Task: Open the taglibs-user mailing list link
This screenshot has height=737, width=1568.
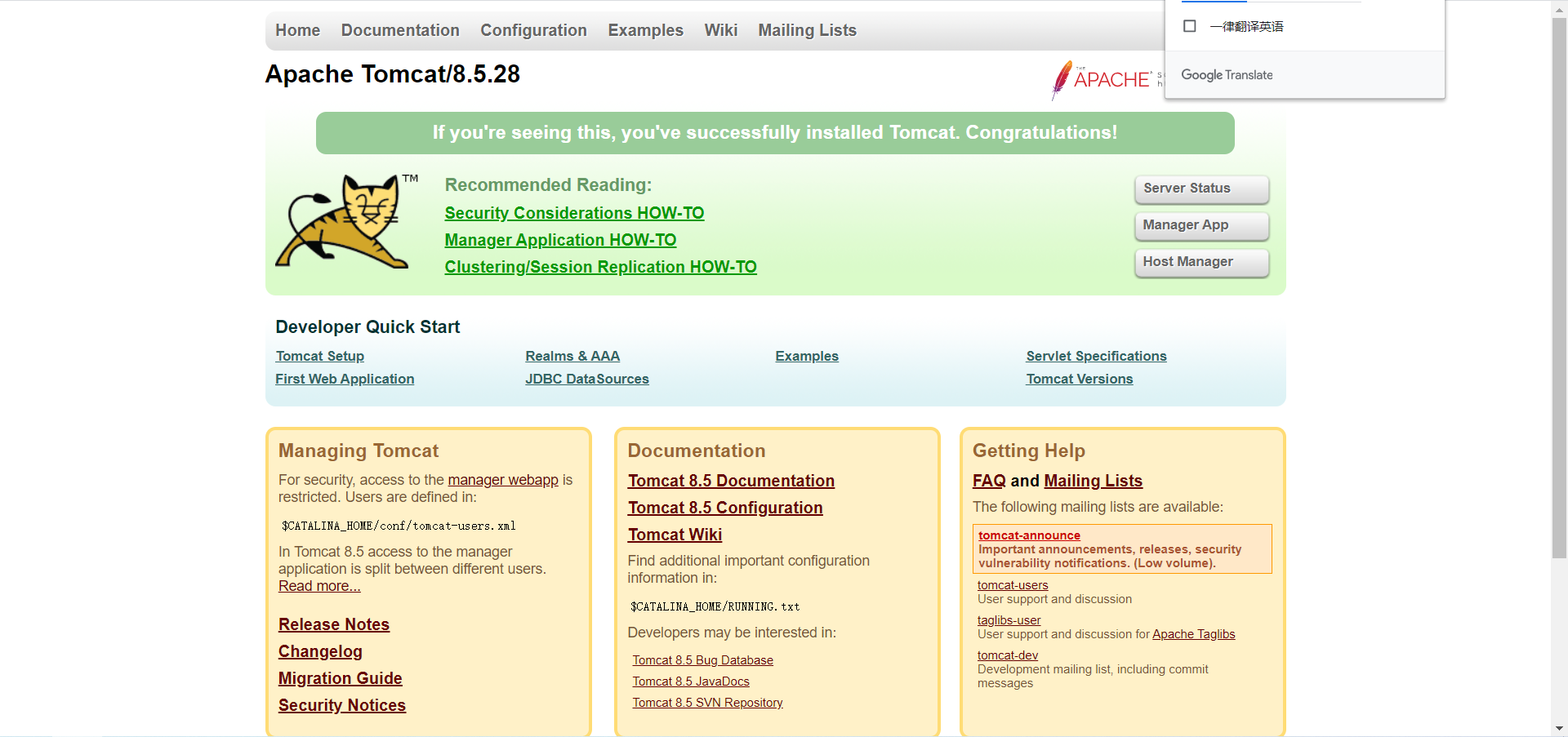Action: (x=1009, y=620)
